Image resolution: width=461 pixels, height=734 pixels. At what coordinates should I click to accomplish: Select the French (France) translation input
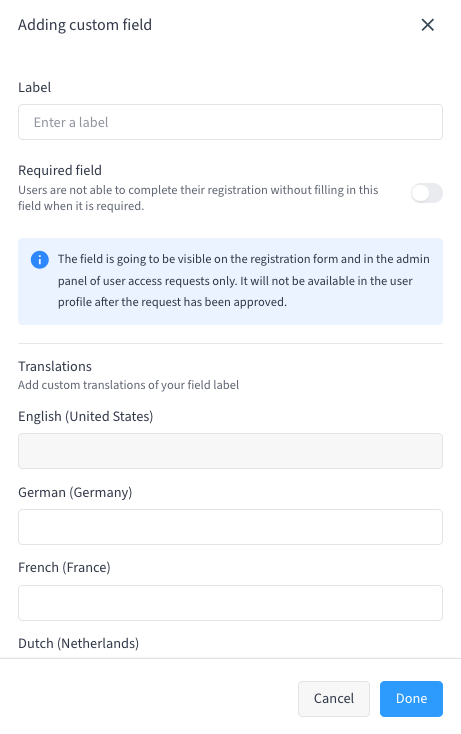tap(230, 603)
